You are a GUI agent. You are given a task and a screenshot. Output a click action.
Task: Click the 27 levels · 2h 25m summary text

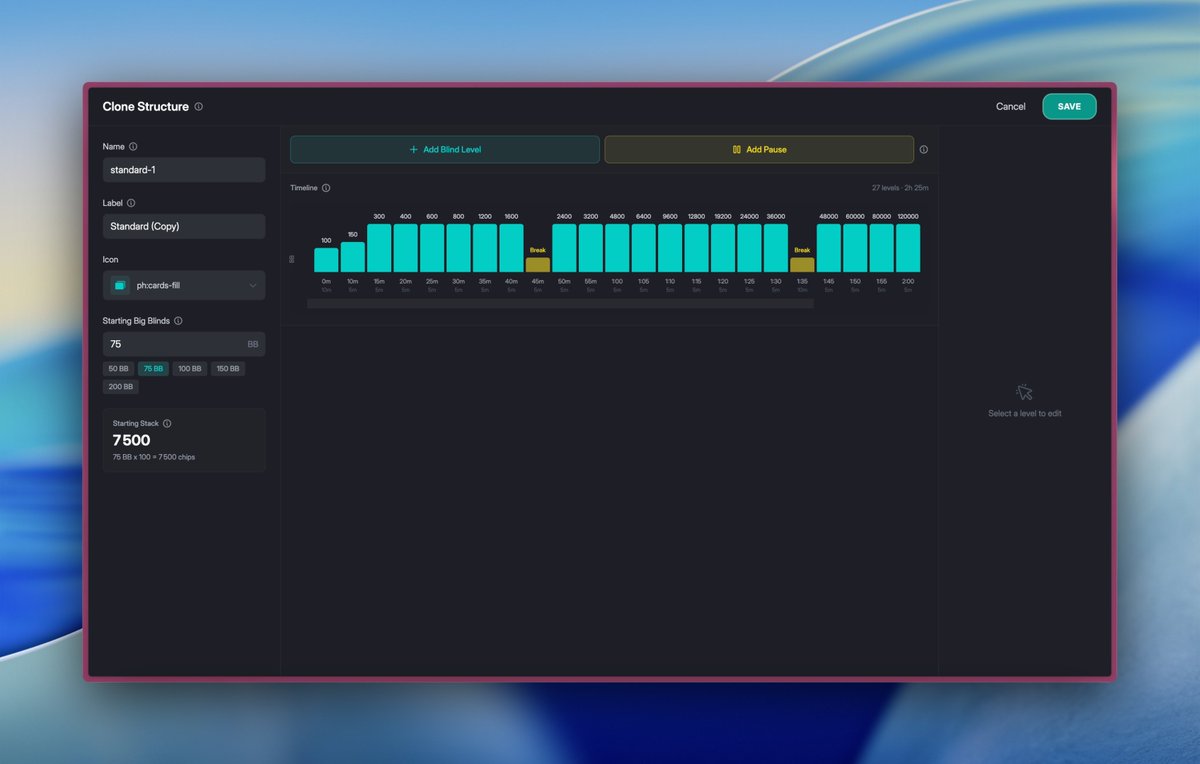tap(900, 188)
